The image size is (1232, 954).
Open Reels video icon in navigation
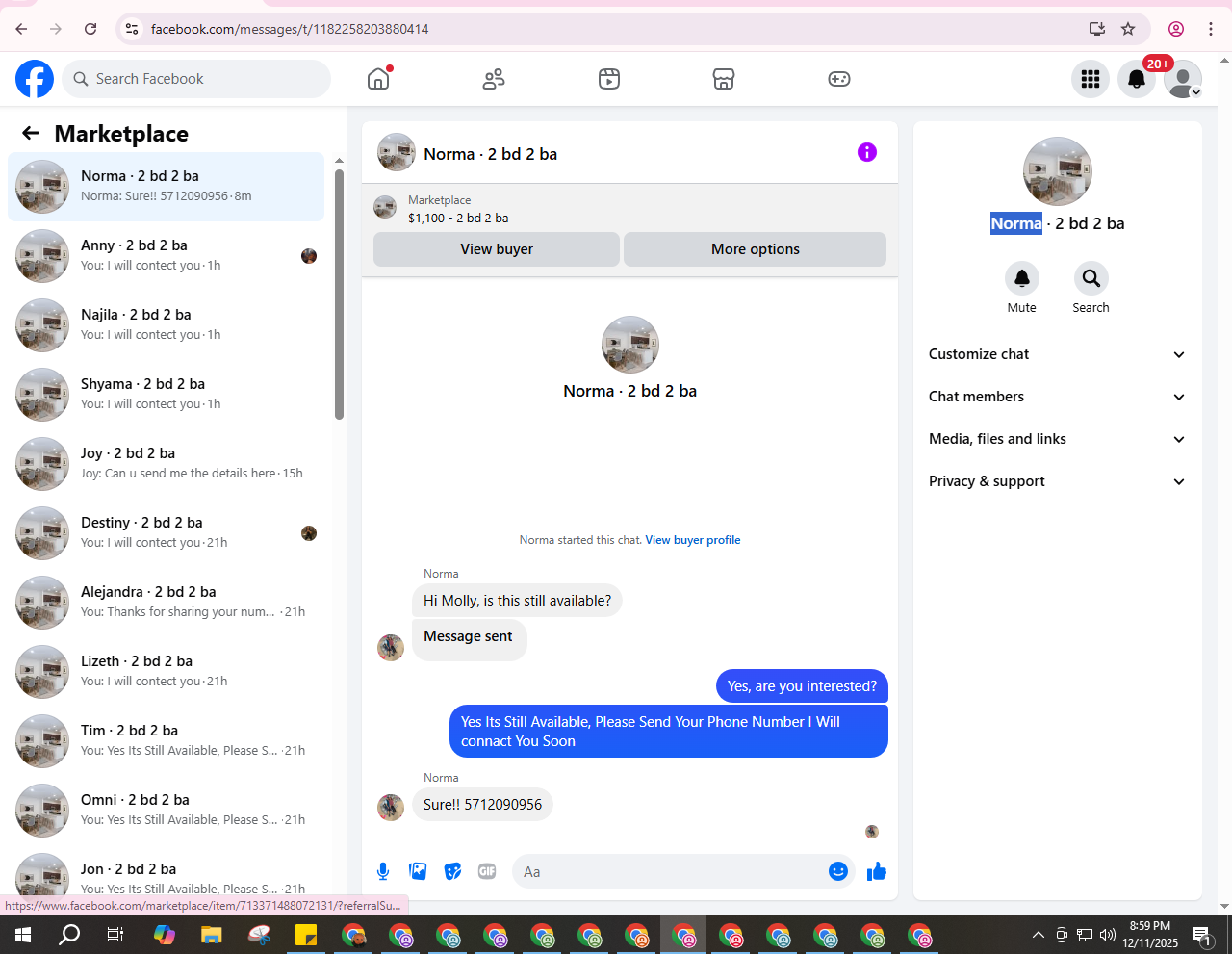click(x=609, y=79)
